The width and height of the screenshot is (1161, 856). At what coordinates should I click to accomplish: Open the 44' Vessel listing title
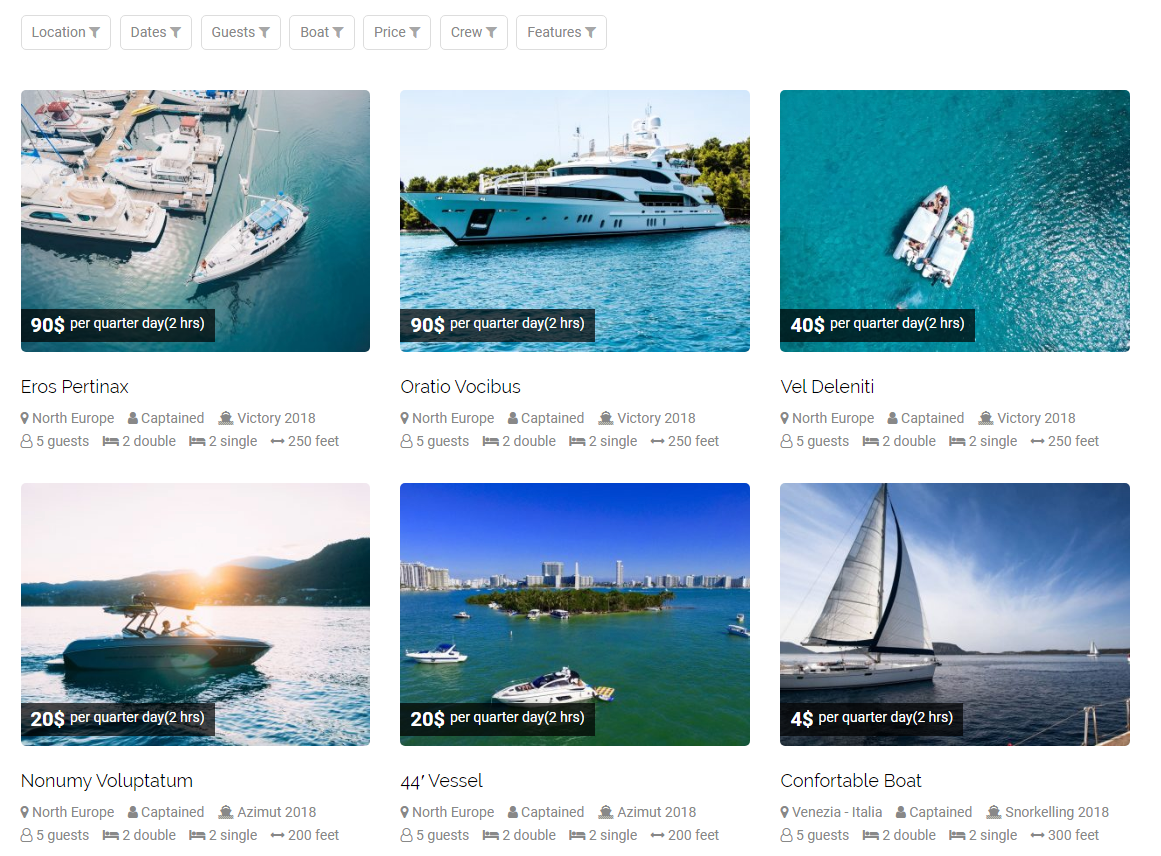pyautogui.click(x=441, y=780)
